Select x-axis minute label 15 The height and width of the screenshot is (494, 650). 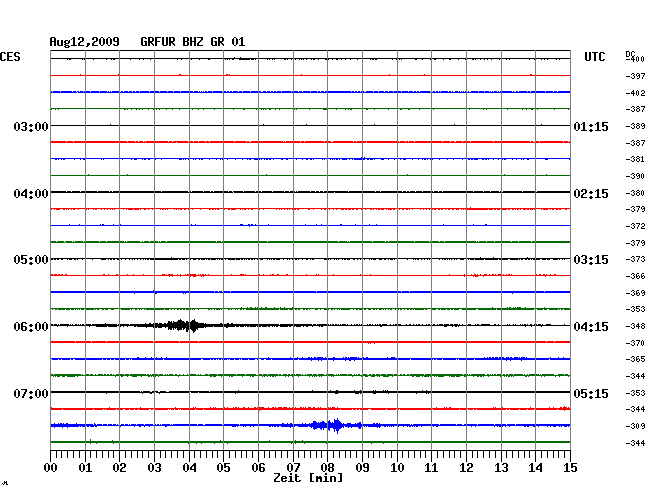point(570,467)
